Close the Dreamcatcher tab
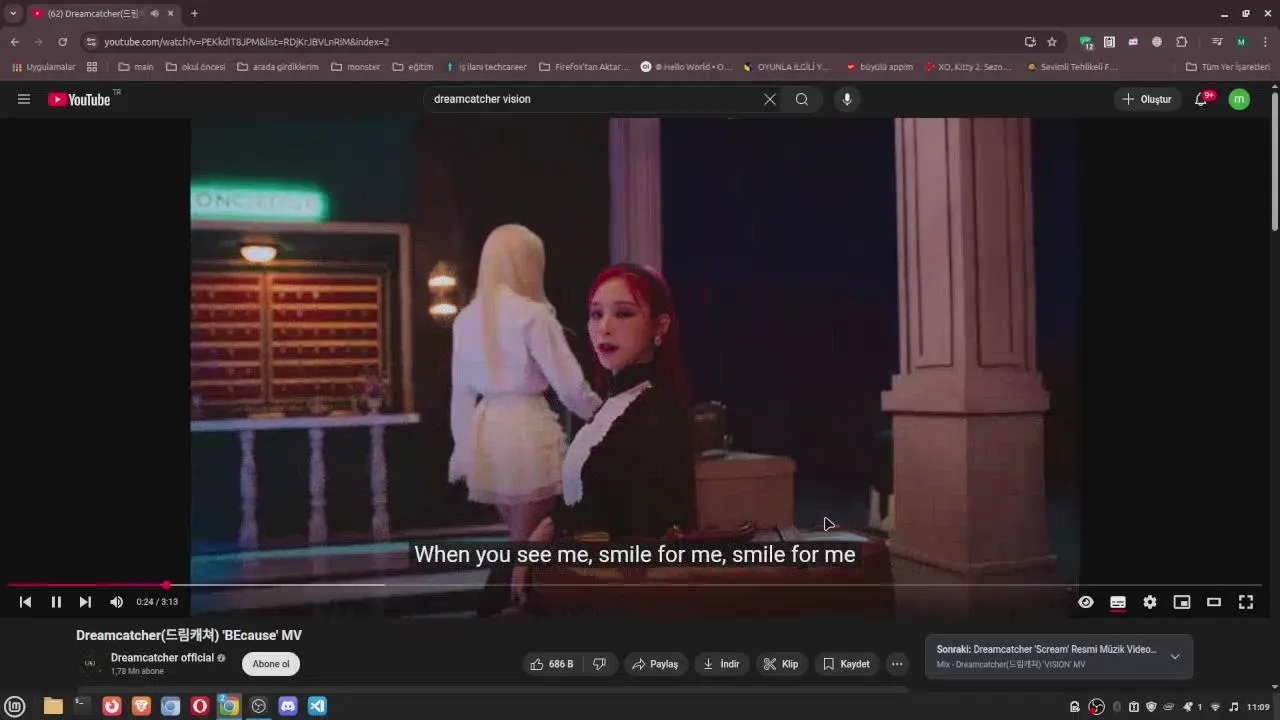Image resolution: width=1280 pixels, height=720 pixels. pos(170,13)
